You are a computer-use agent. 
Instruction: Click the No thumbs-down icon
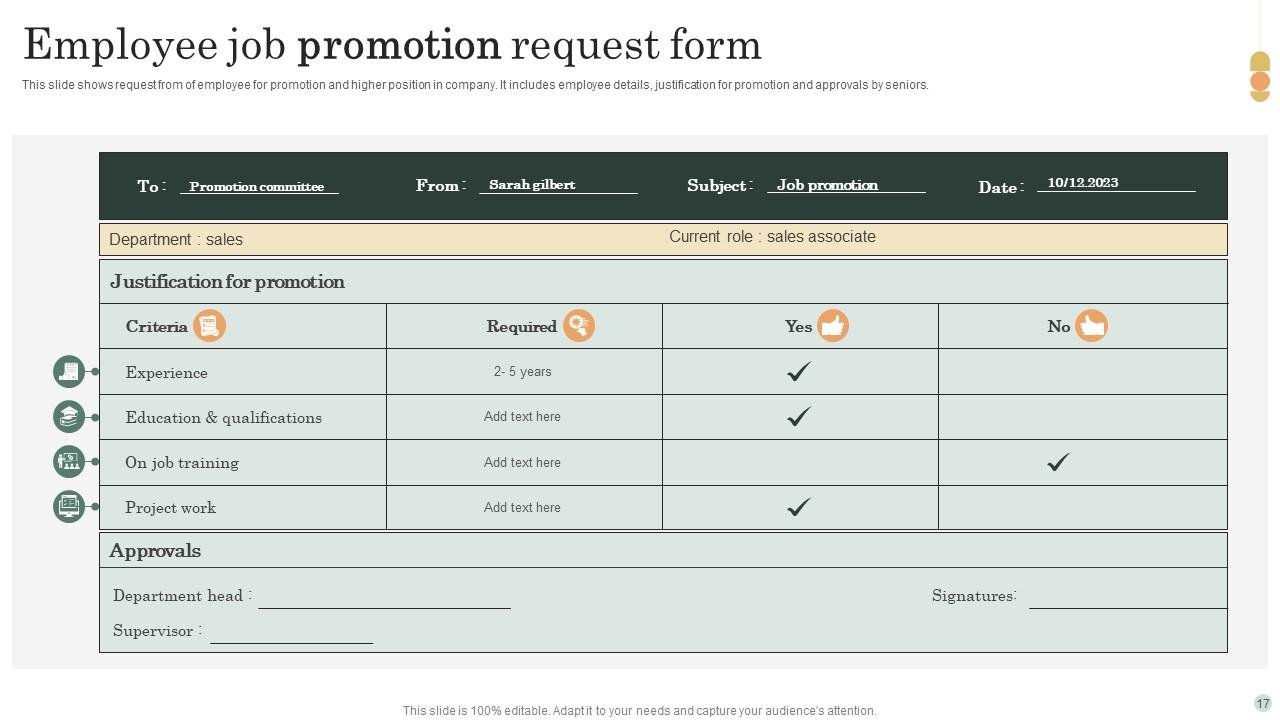(x=1091, y=326)
